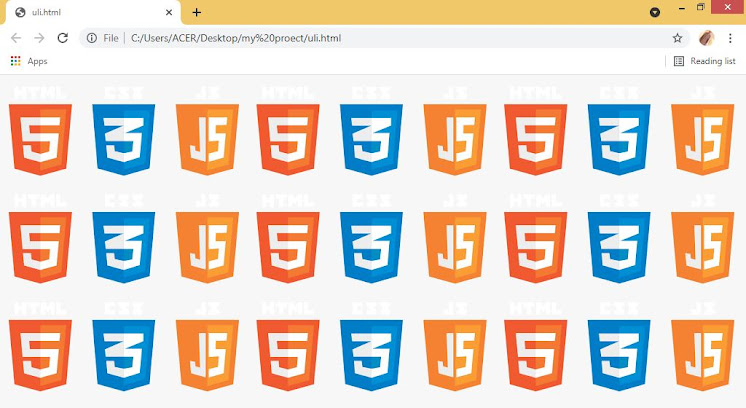746x408 pixels.
Task: Open the Apps shortcut in bookmarks bar
Action: pyautogui.click(x=29, y=61)
